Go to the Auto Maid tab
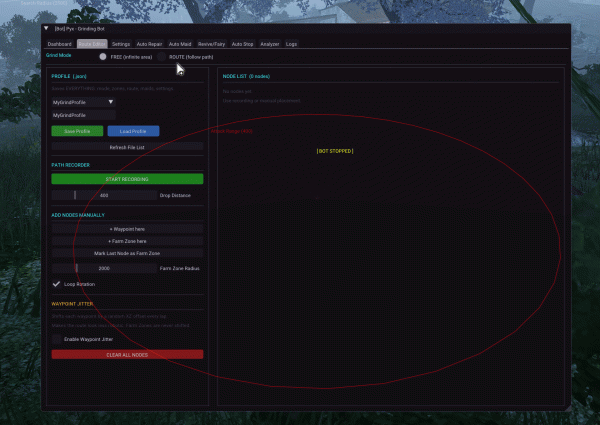The image size is (600, 425). click(x=180, y=44)
